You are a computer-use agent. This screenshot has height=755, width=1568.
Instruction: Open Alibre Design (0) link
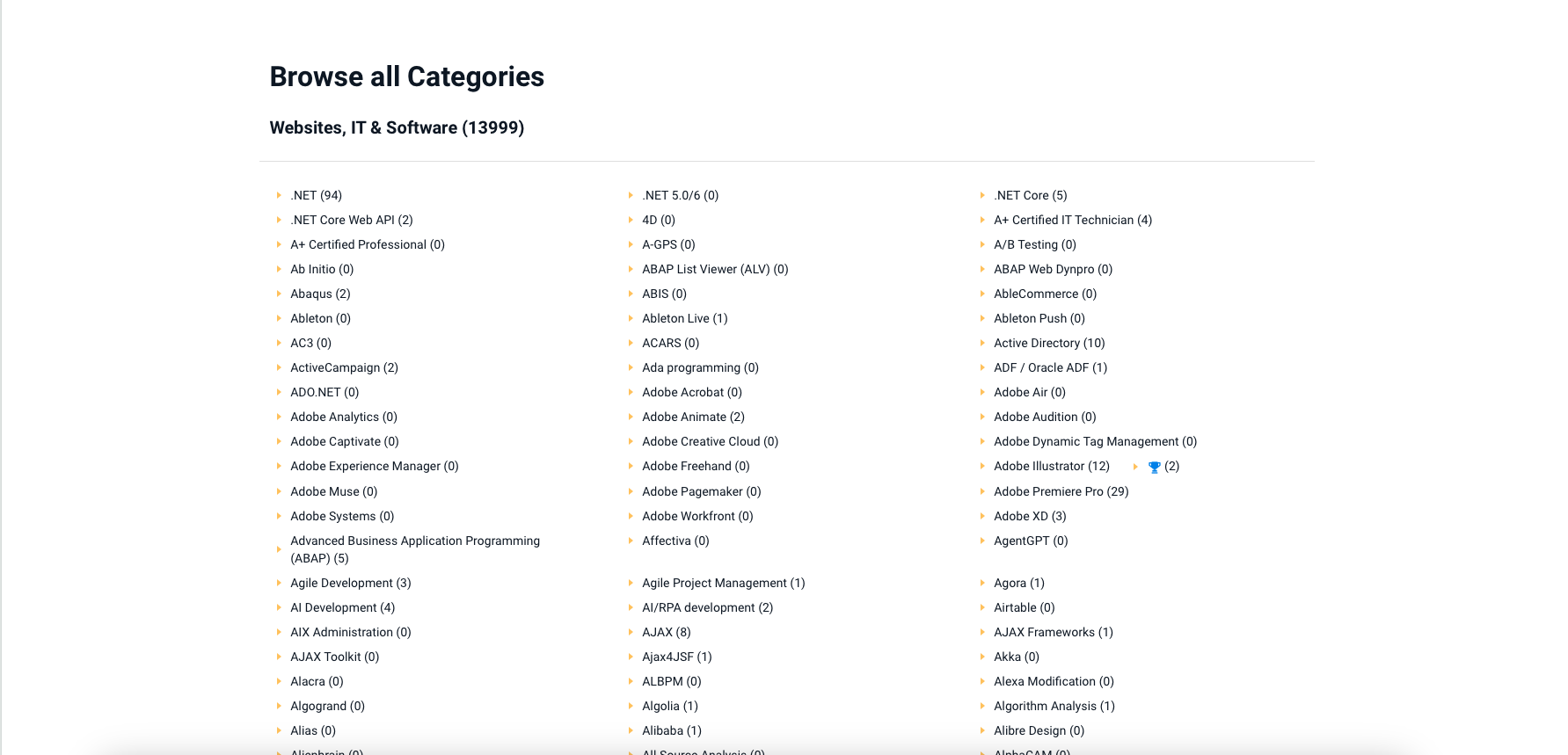click(x=1039, y=730)
